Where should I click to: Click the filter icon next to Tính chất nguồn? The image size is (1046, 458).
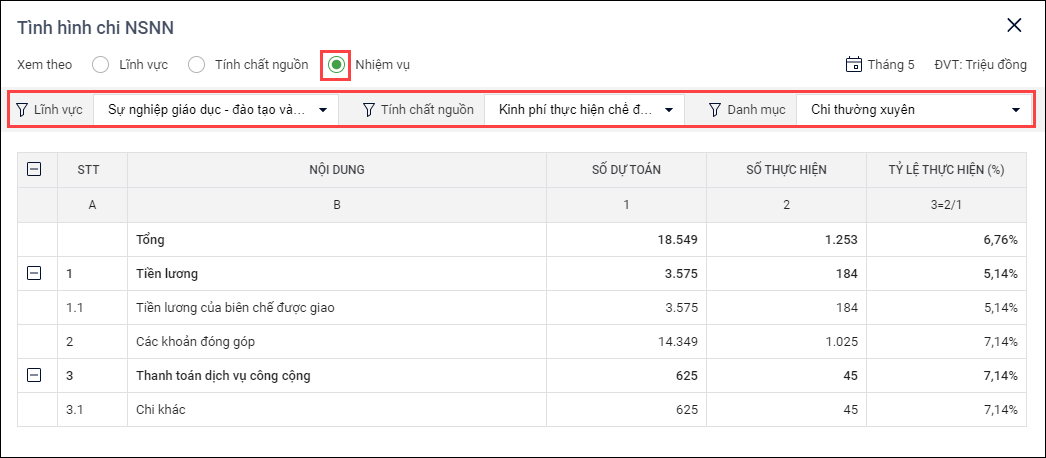[368, 109]
